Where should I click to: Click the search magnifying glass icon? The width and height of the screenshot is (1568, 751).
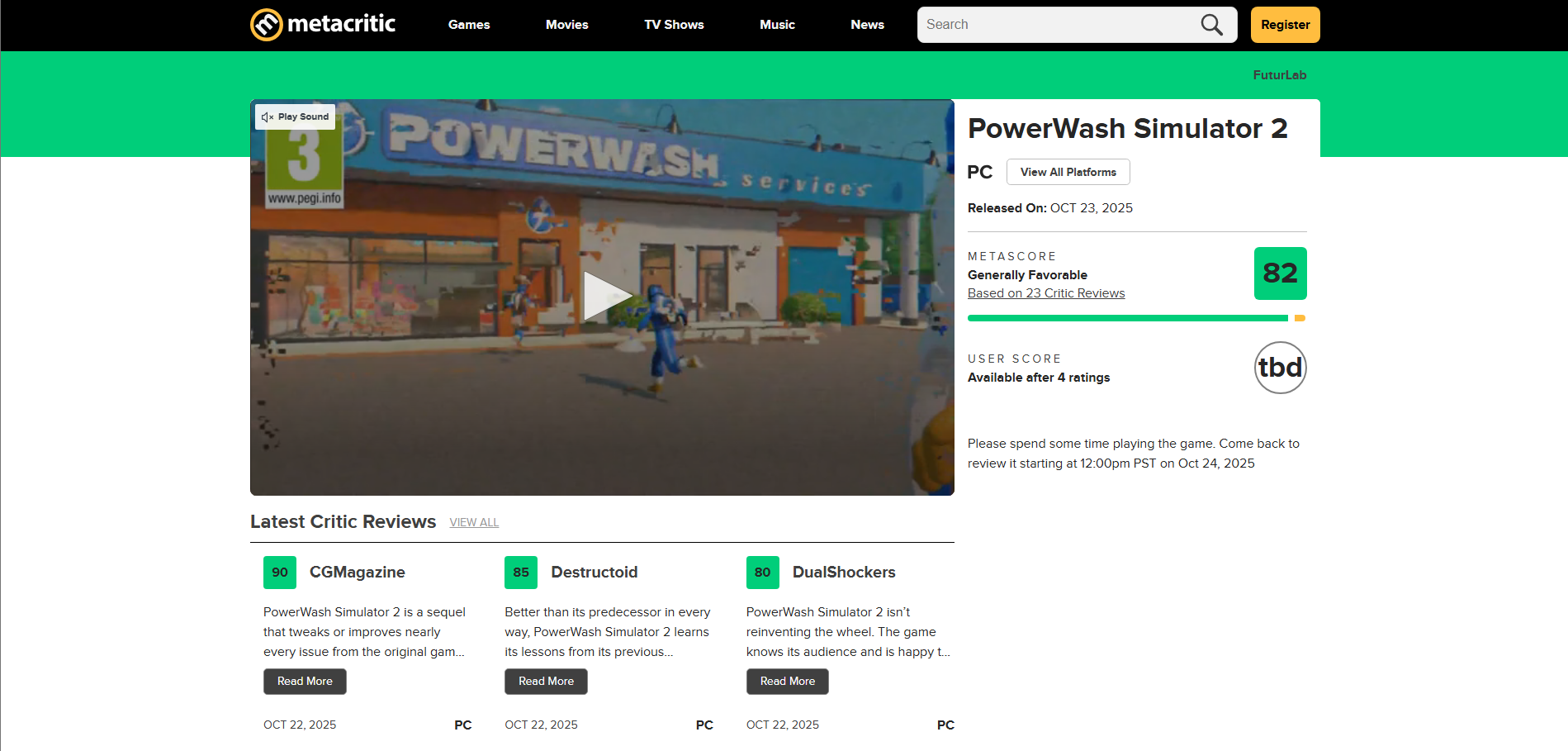point(1211,25)
